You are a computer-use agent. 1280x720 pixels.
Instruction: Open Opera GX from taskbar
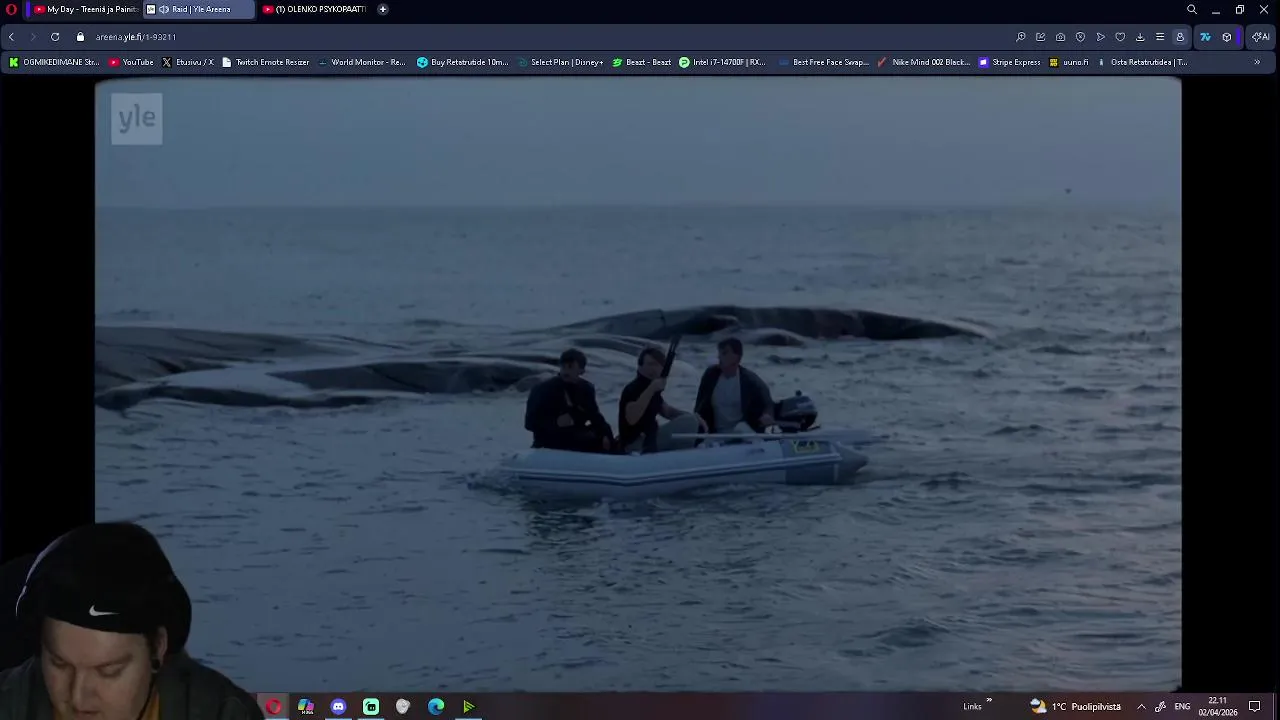point(273,707)
